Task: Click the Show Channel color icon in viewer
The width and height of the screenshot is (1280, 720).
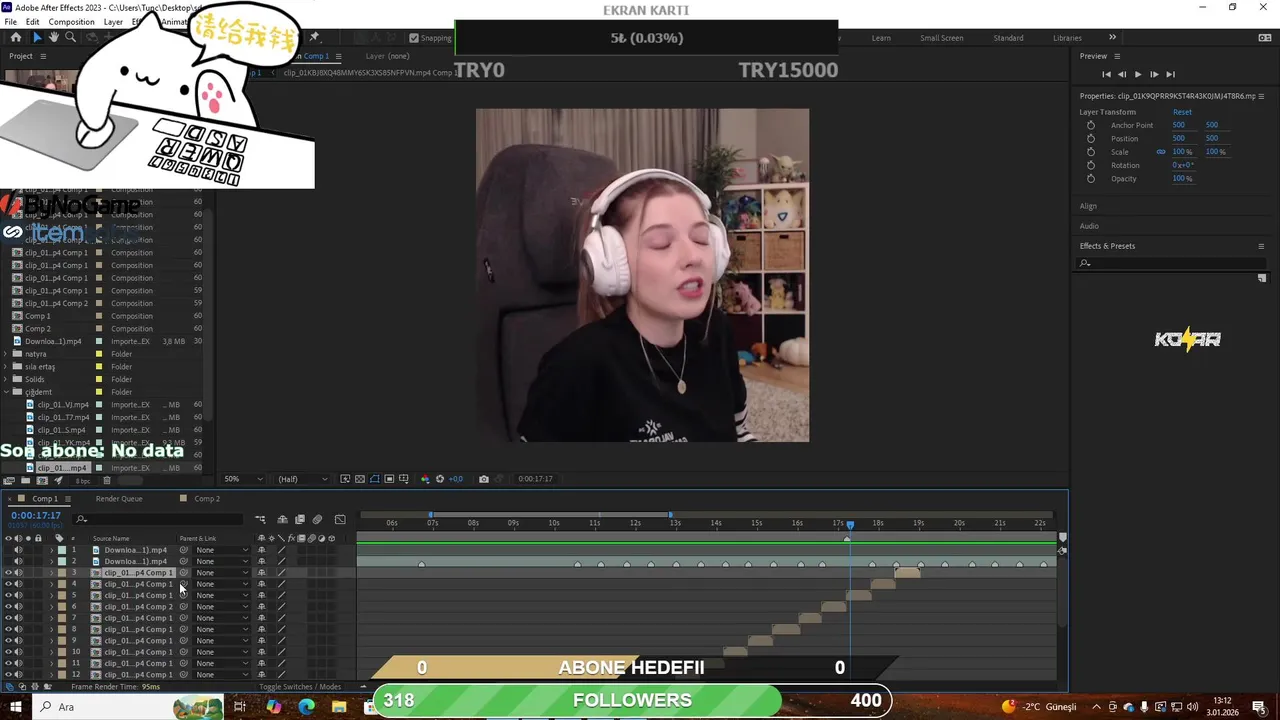Action: click(425, 479)
